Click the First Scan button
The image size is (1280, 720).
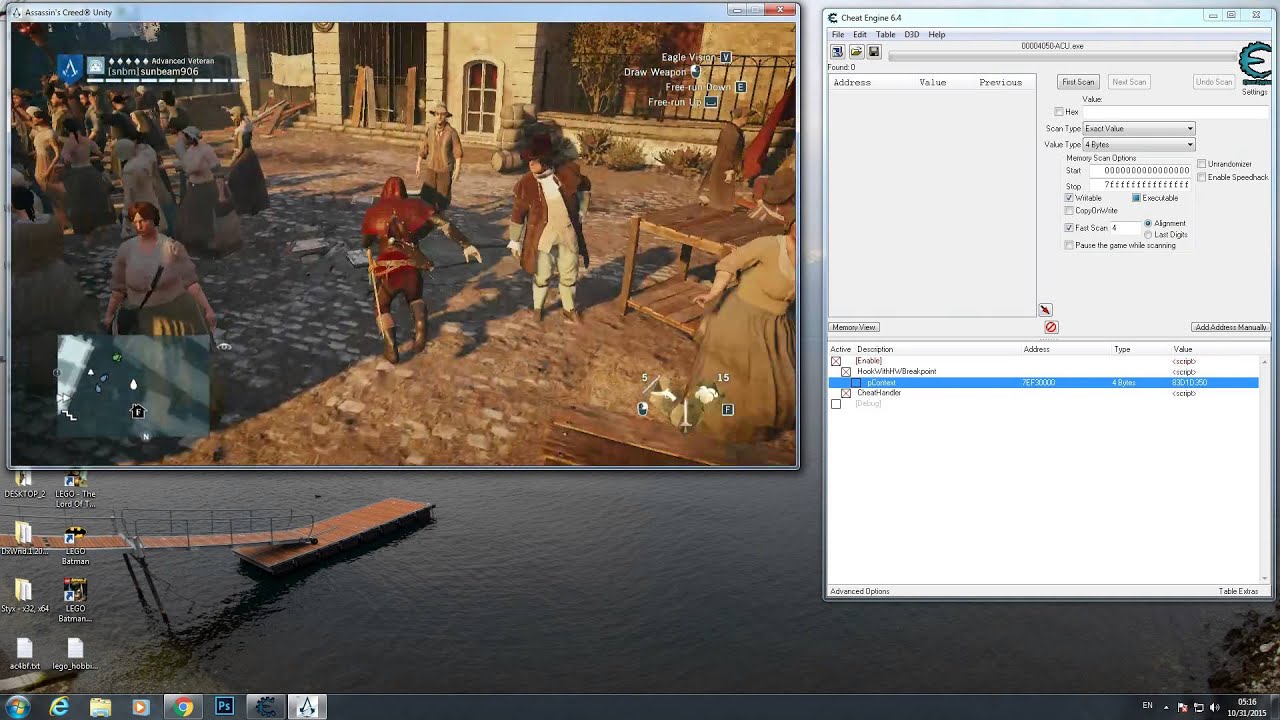(x=1078, y=82)
